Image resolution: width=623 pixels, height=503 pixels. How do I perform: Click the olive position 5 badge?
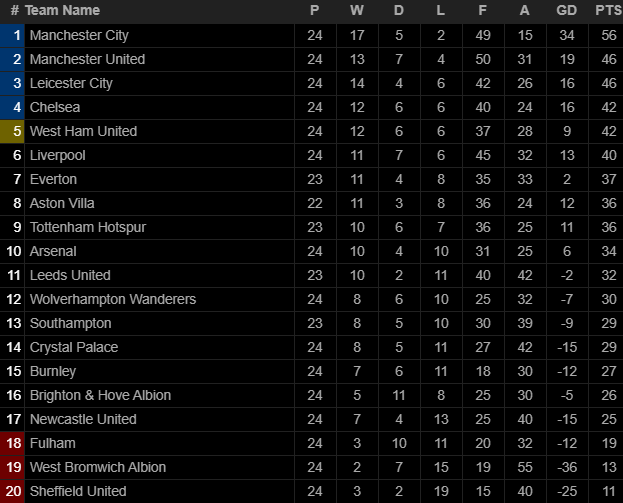pos(12,131)
